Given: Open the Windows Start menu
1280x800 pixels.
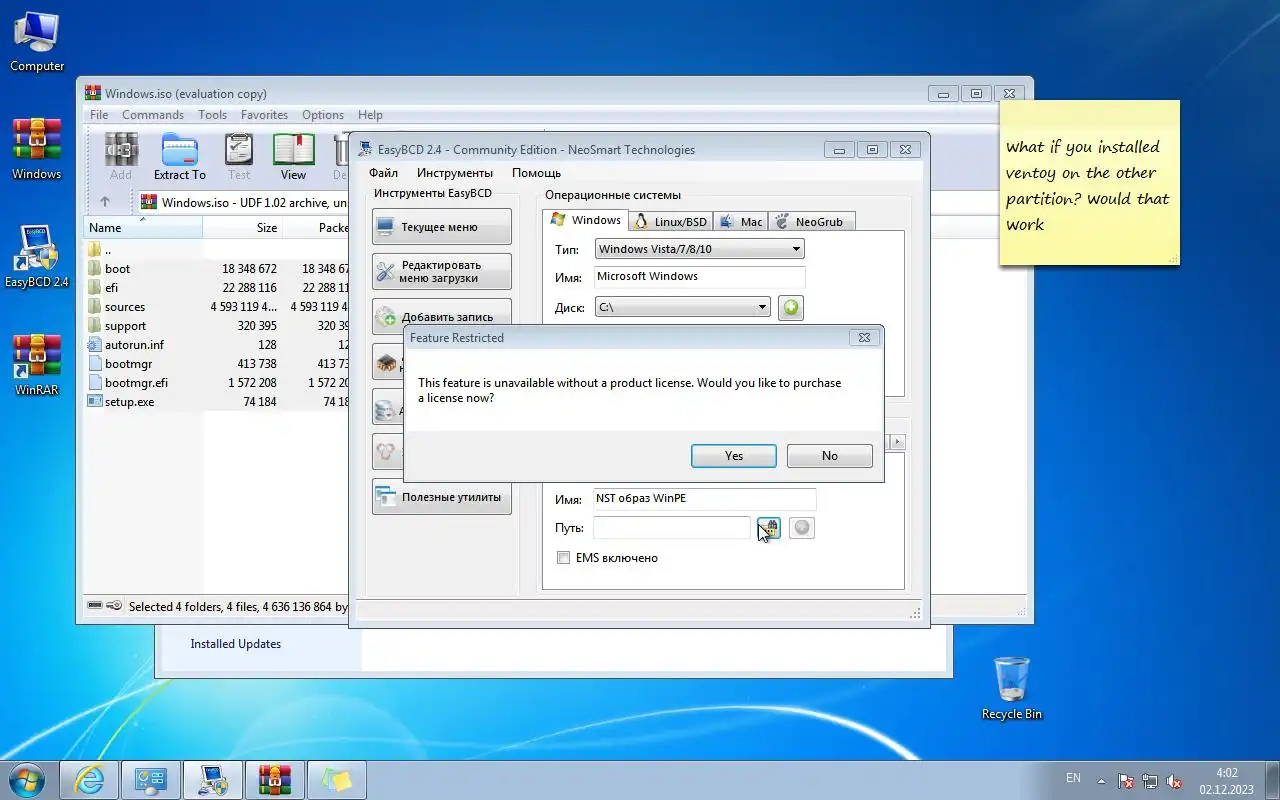Looking at the screenshot, I should pos(27,780).
